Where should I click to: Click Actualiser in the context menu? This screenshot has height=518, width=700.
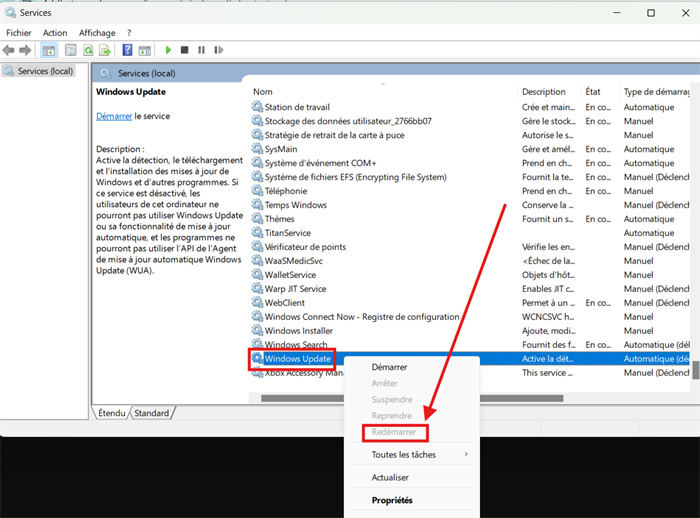[x=390, y=477]
